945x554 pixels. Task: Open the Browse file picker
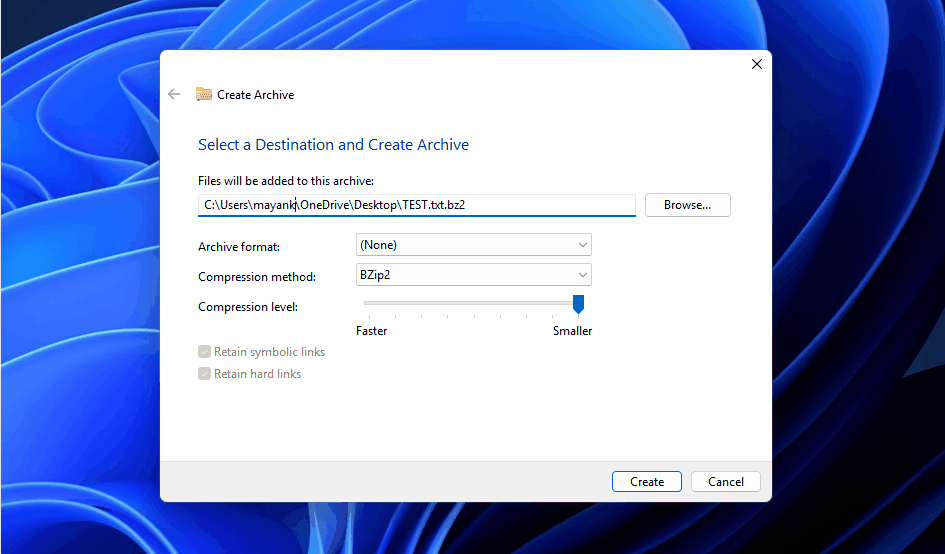(687, 205)
